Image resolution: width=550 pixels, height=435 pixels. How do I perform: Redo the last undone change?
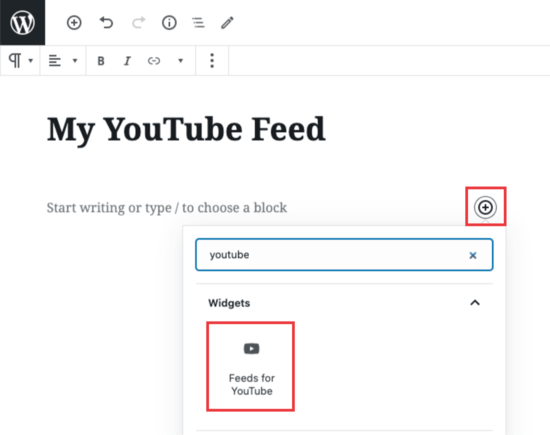click(139, 23)
